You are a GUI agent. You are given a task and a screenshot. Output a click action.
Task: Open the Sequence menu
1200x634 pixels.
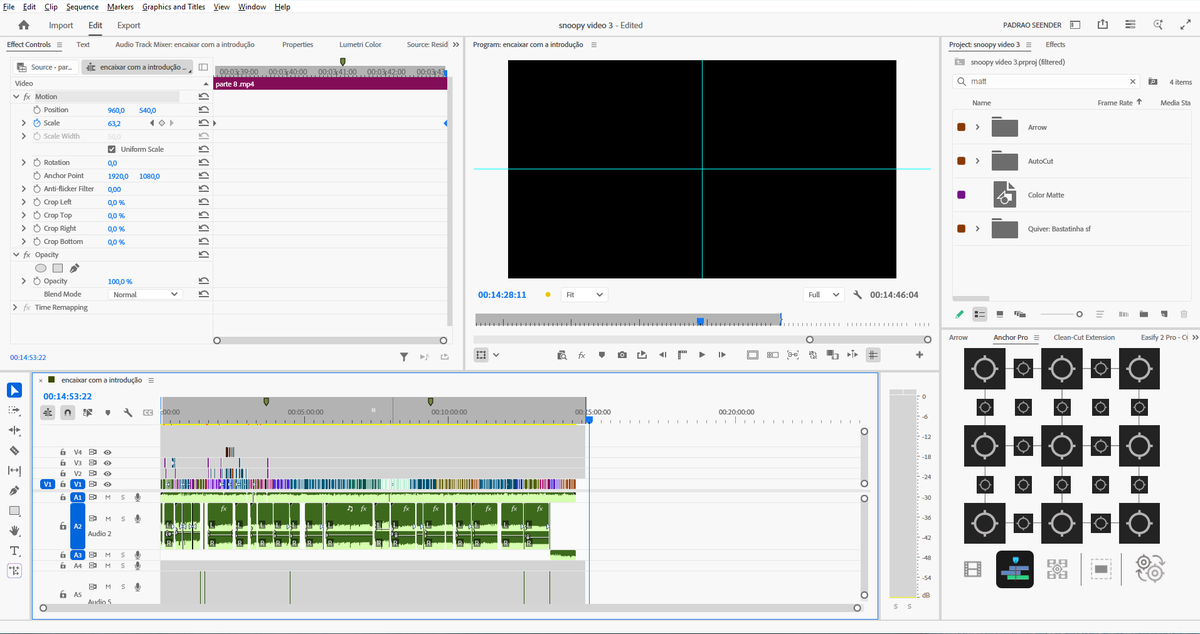click(x=81, y=6)
